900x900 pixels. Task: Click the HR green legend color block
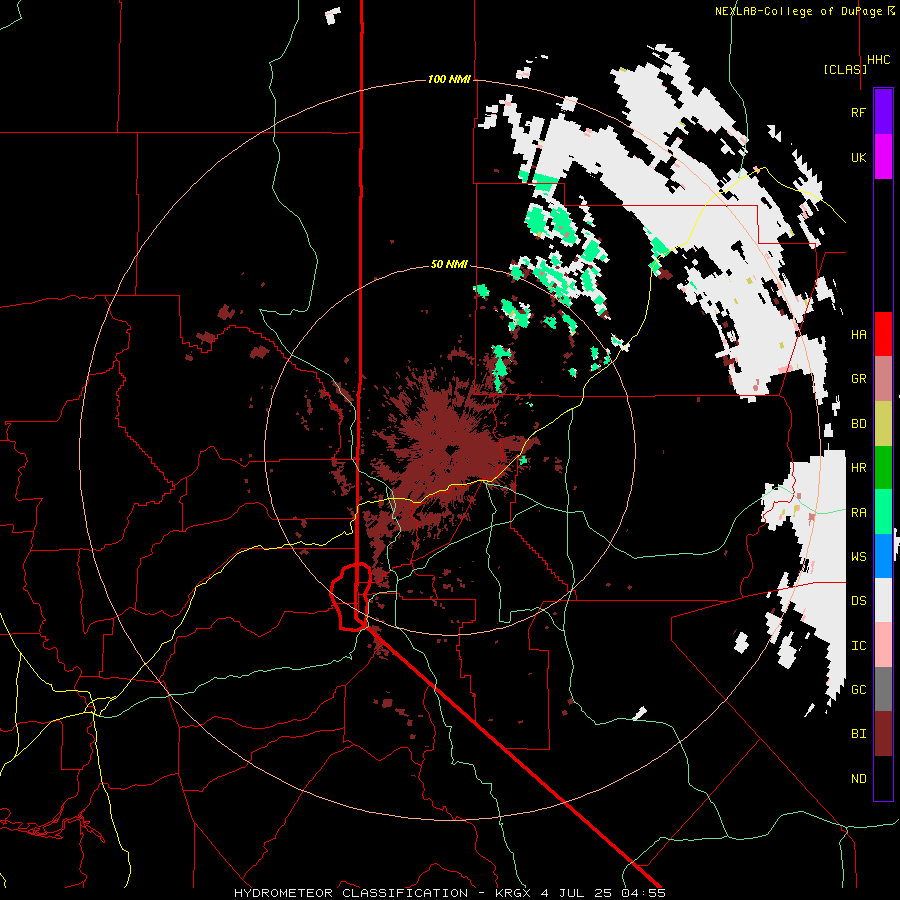click(x=883, y=467)
